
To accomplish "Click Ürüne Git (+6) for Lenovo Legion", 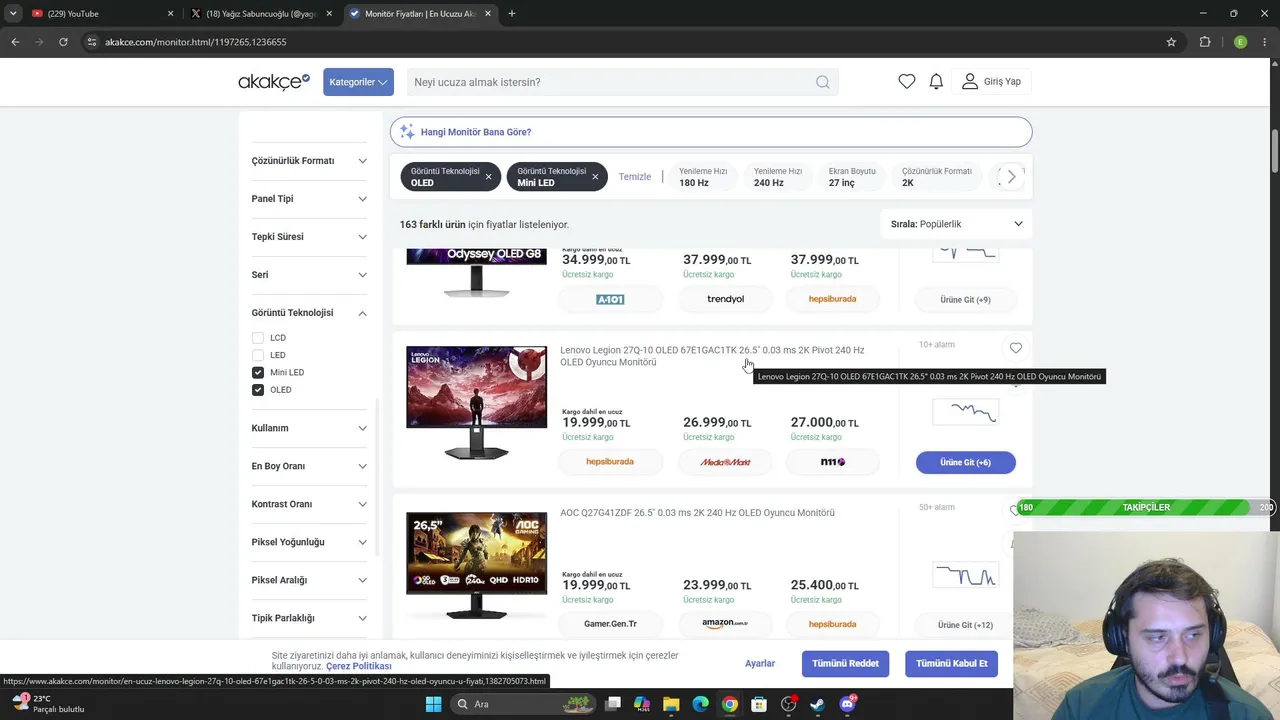I will tap(966, 462).
